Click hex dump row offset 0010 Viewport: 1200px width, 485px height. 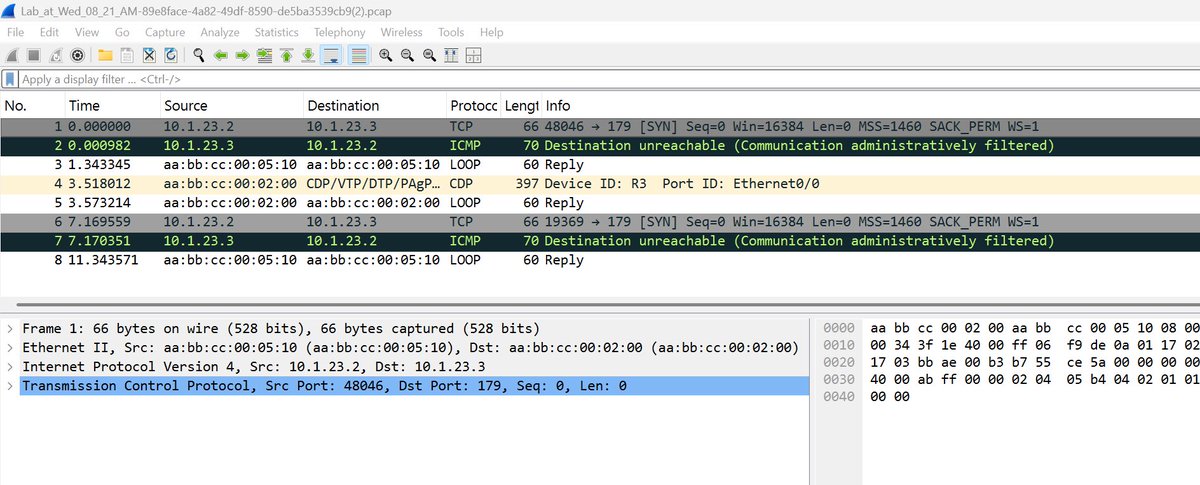pyautogui.click(x=1010, y=346)
